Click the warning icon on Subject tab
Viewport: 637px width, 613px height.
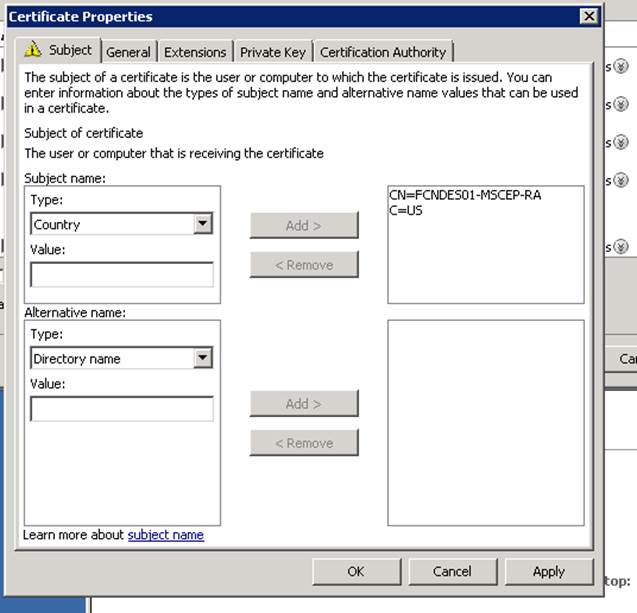coord(33,50)
